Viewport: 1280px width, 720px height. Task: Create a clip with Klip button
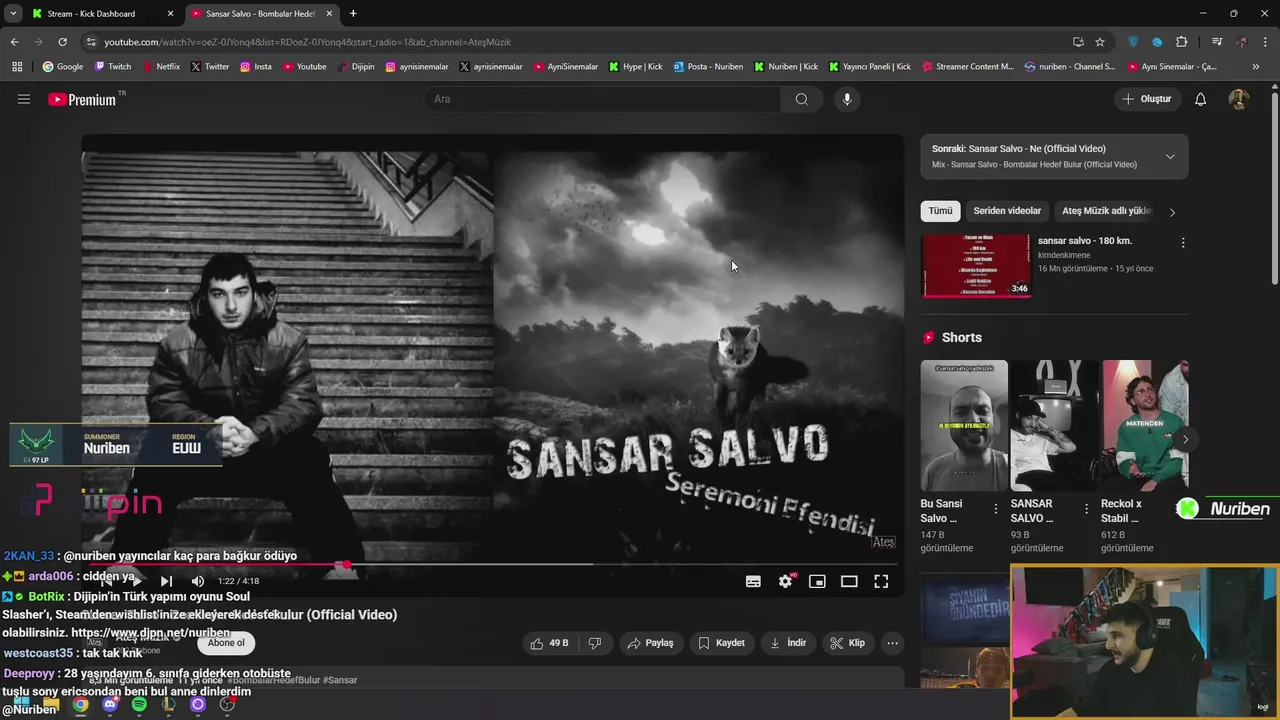[846, 643]
